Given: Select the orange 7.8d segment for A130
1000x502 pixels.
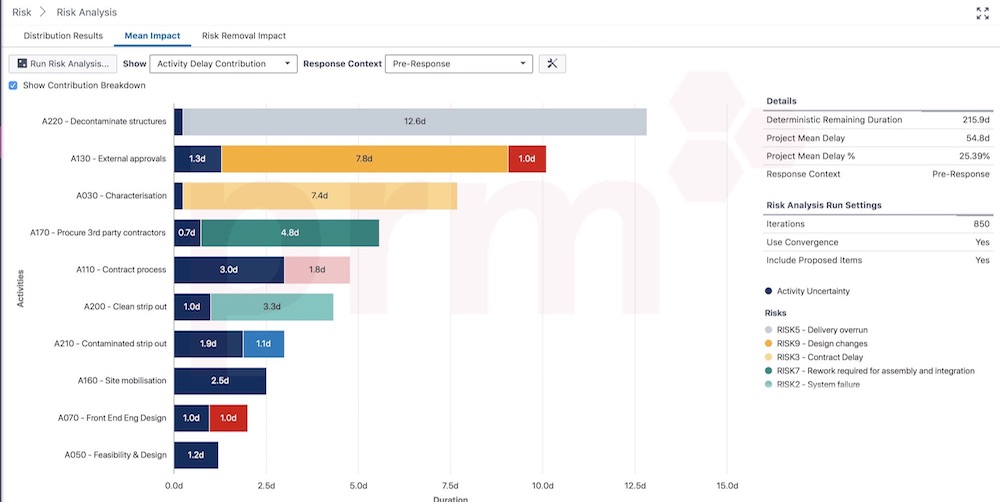Looking at the screenshot, I should 364,159.
